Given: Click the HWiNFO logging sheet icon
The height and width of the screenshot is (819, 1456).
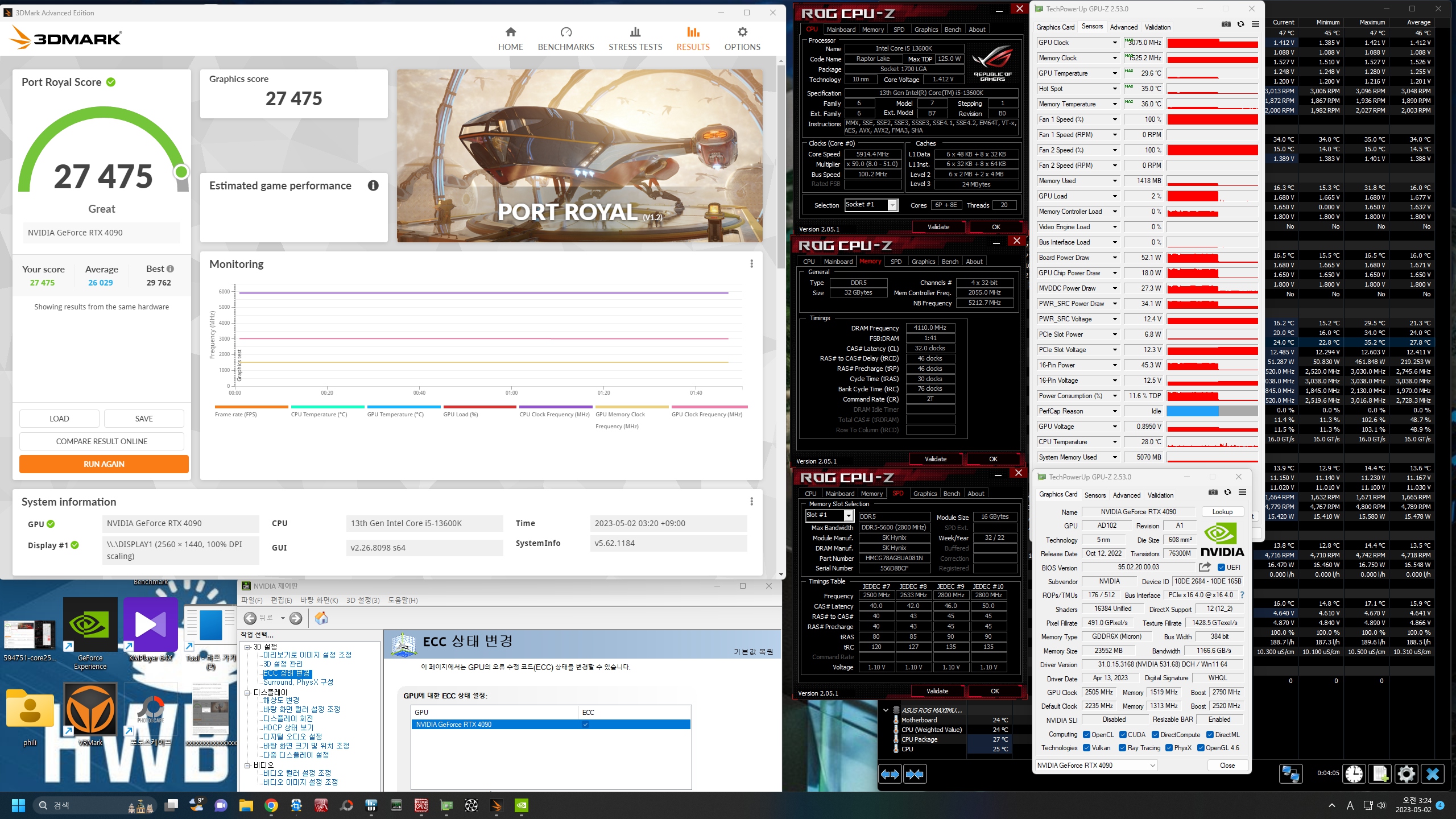Looking at the screenshot, I should coord(1380,774).
